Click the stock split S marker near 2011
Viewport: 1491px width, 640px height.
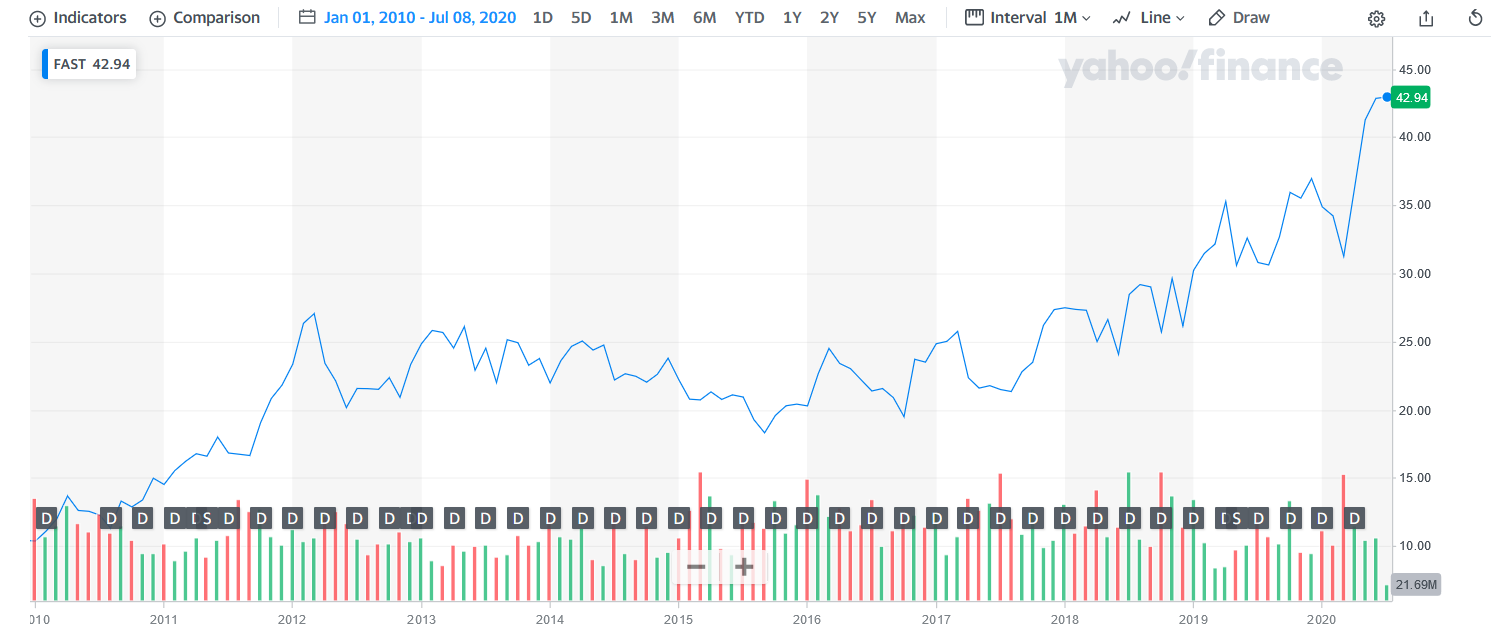[x=207, y=518]
